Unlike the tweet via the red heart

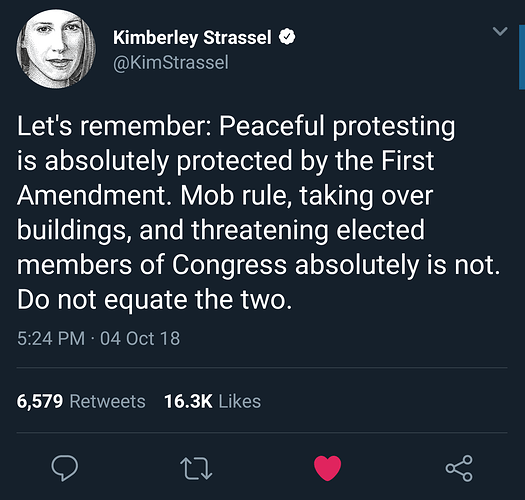(x=327, y=468)
